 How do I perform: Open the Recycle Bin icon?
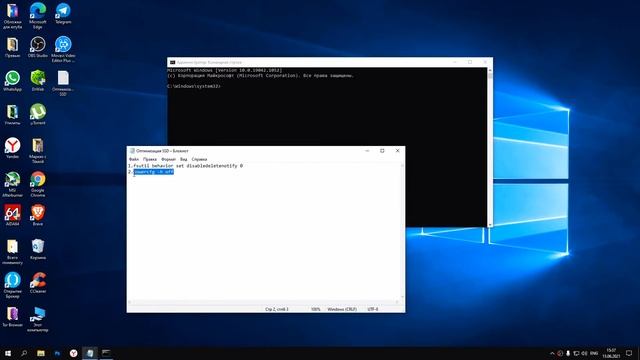38,249
